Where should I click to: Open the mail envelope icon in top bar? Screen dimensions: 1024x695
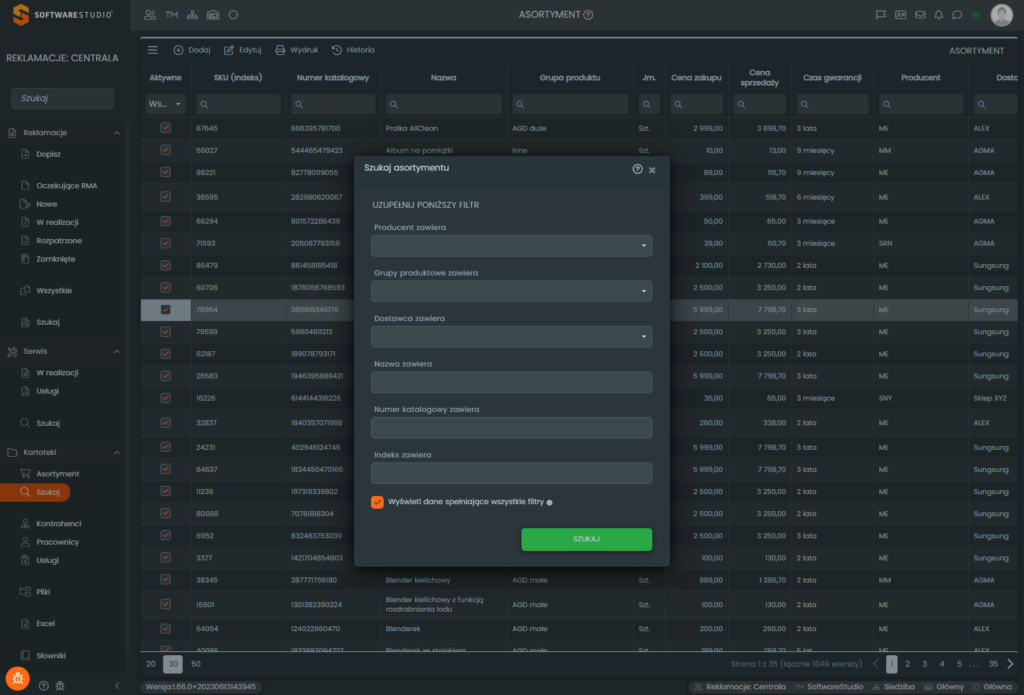coord(919,15)
